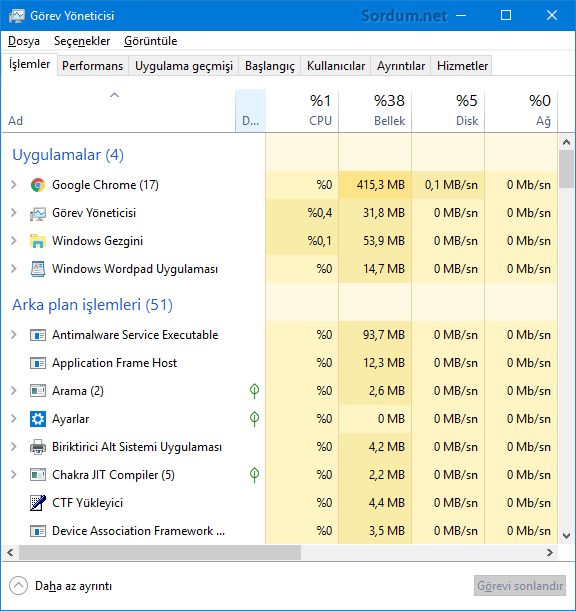
Task: Click the %0,4 CPU value of Görev Yöneticisi
Action: (x=320, y=213)
